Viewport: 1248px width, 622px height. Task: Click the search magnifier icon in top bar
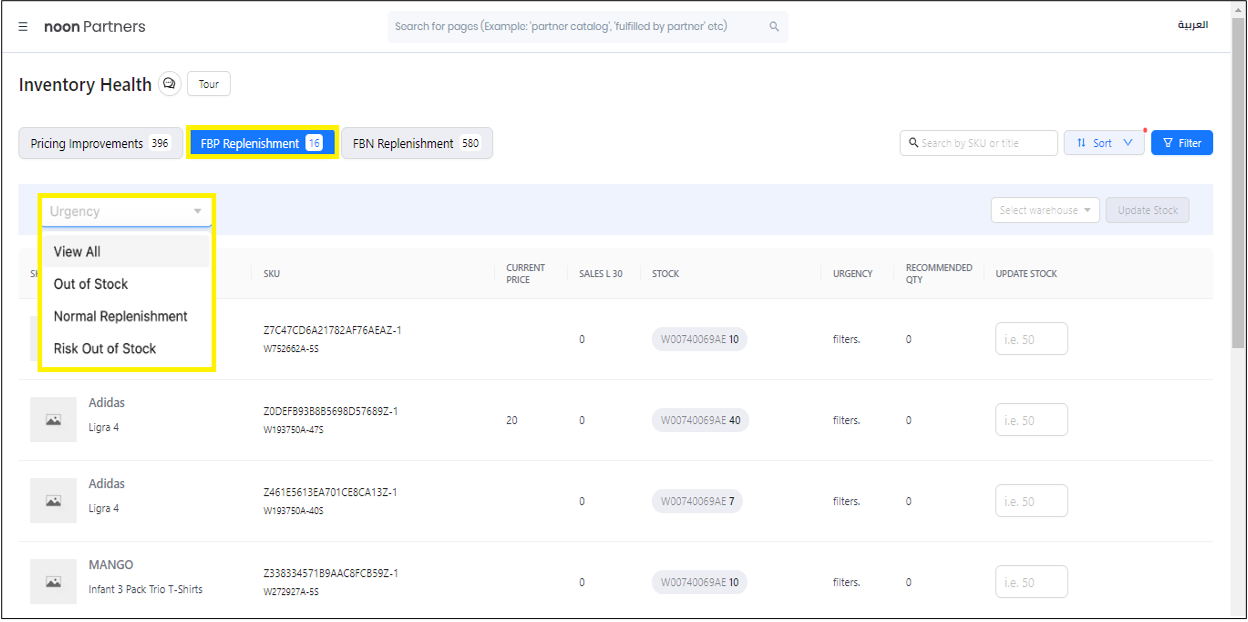pyautogui.click(x=774, y=27)
